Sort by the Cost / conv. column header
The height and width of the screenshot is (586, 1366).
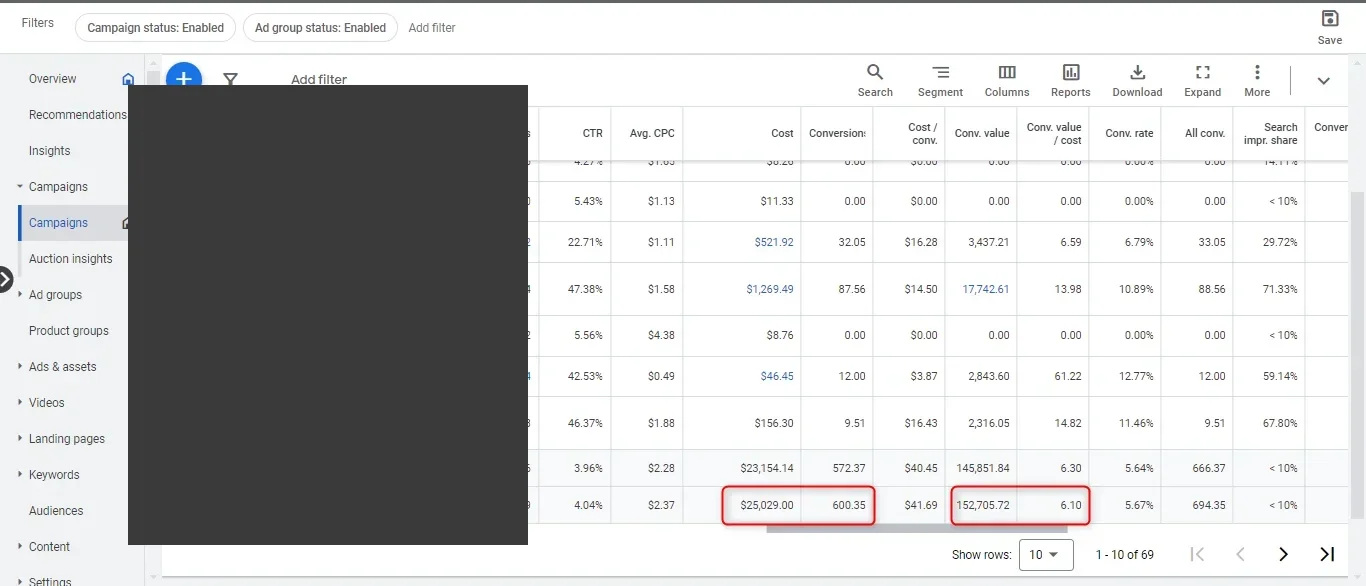pyautogui.click(x=922, y=134)
